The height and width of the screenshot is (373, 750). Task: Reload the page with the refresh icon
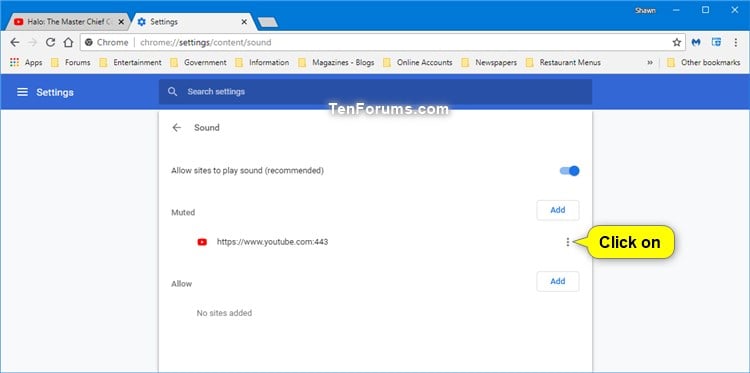(x=50, y=43)
